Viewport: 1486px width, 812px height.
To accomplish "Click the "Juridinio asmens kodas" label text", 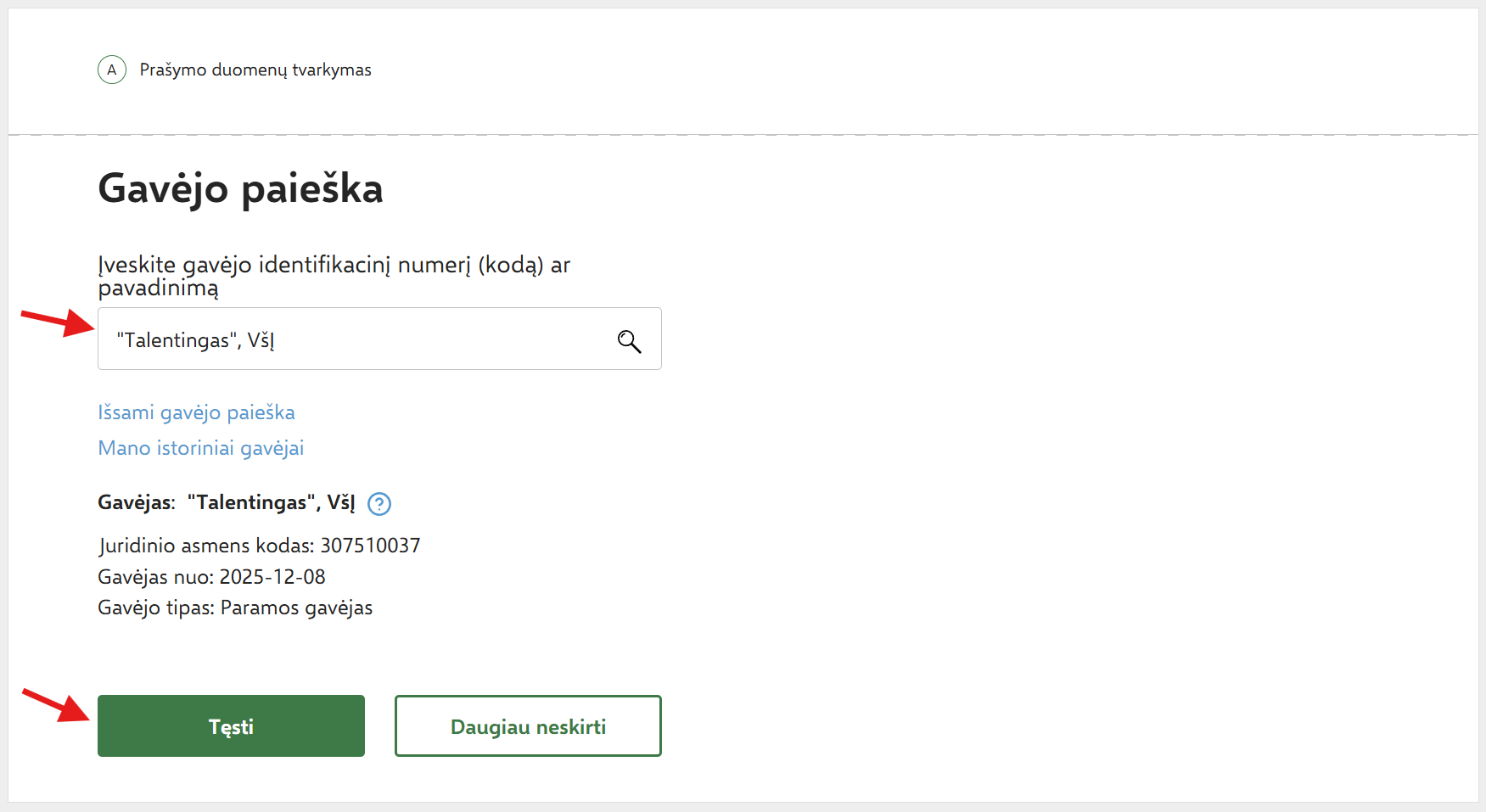I will point(206,546).
